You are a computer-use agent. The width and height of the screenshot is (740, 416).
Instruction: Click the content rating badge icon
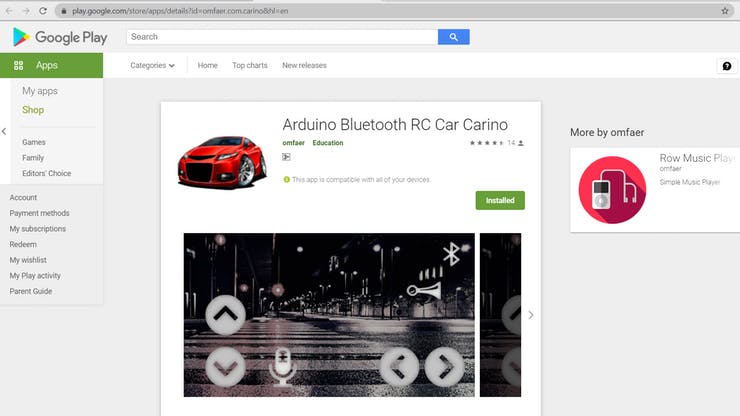pyautogui.click(x=286, y=157)
